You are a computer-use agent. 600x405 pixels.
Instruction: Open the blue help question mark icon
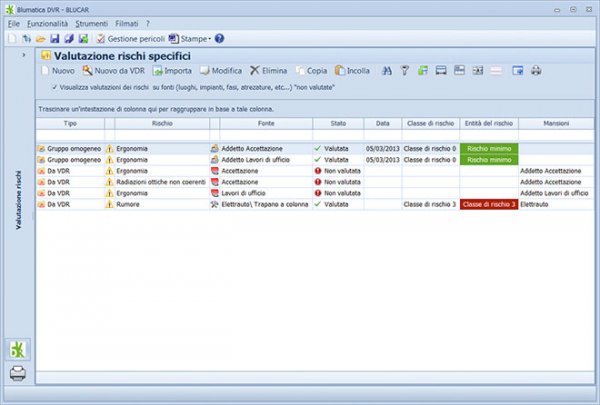click(x=219, y=38)
